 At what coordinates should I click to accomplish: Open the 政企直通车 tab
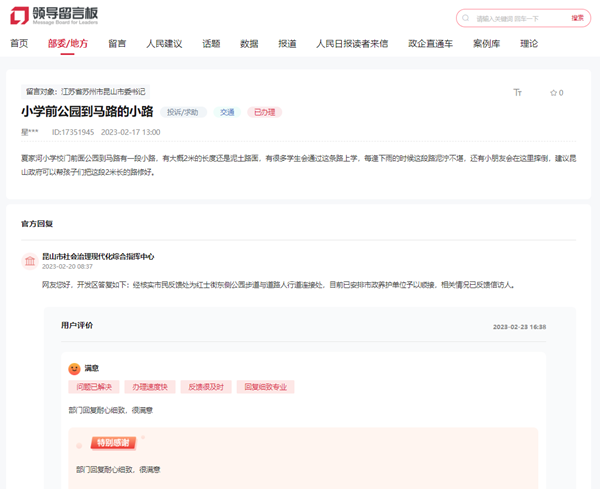pyautogui.click(x=430, y=44)
